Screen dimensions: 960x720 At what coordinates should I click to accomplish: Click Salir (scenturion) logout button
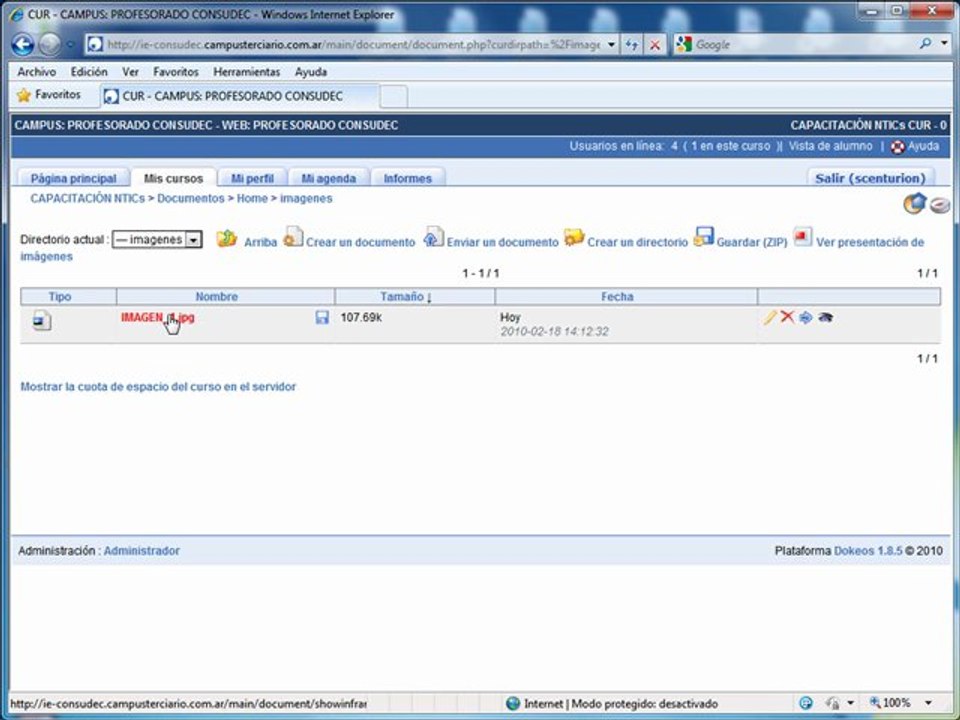tap(870, 178)
